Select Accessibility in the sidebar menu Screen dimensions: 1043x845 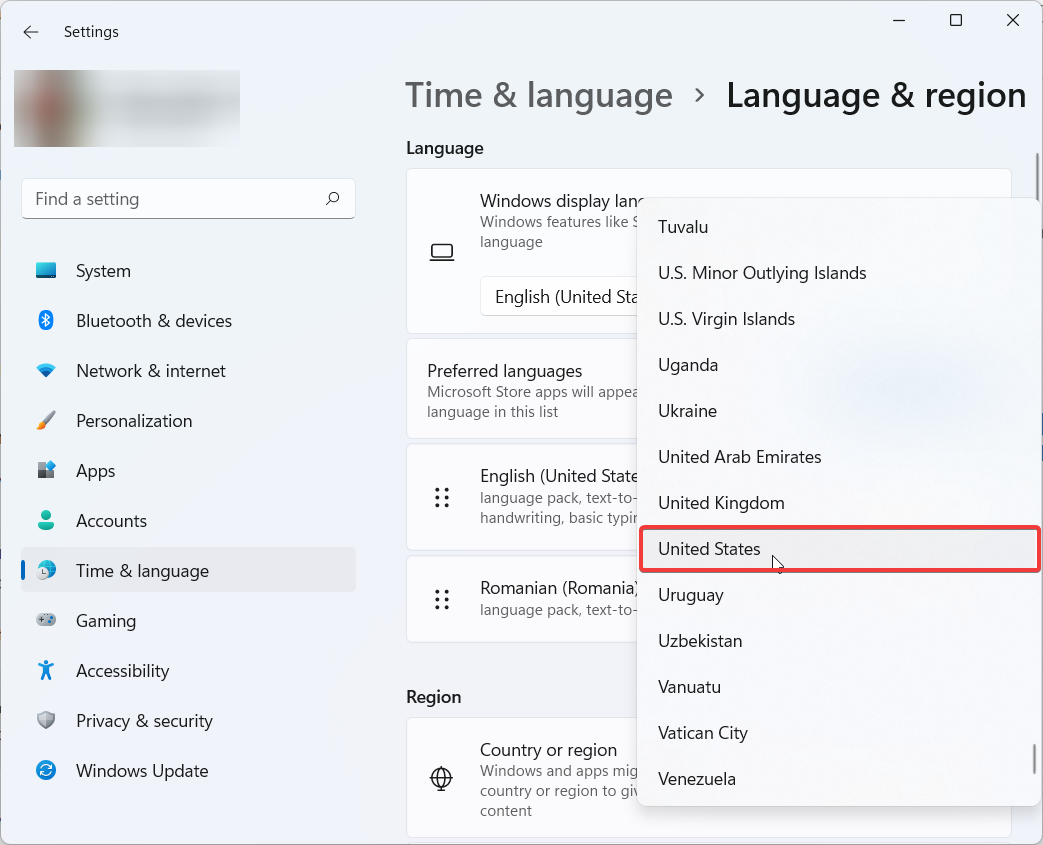[122, 671]
